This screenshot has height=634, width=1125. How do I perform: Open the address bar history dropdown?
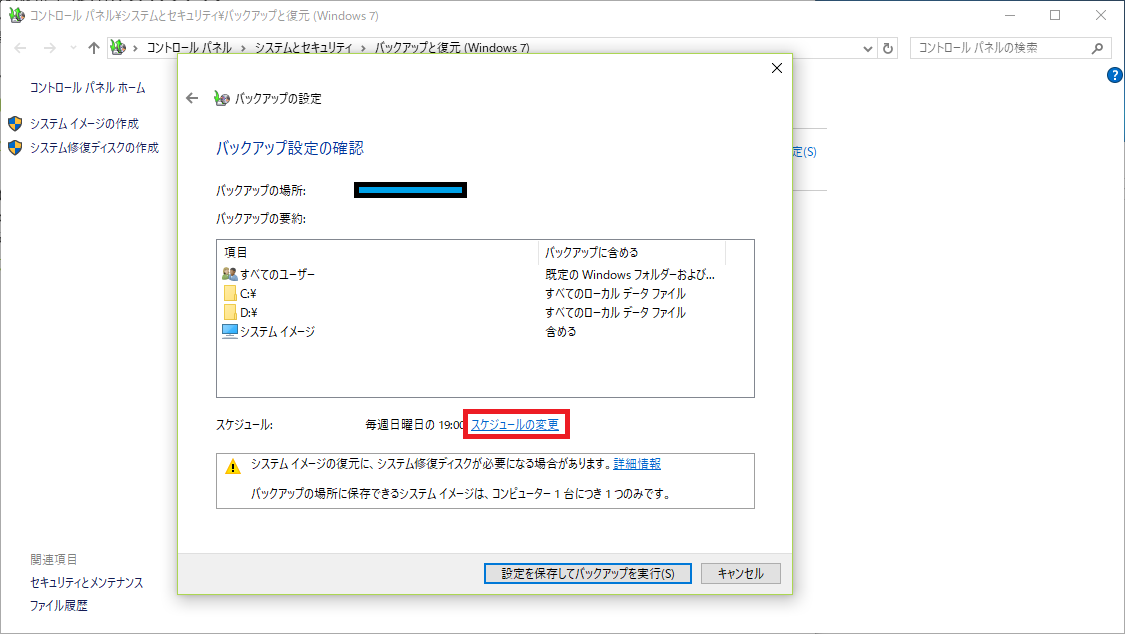point(867,47)
